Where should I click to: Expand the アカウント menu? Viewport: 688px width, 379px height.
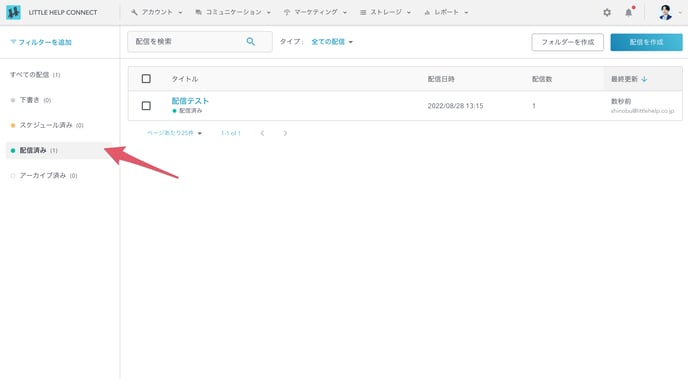pyautogui.click(x=157, y=12)
